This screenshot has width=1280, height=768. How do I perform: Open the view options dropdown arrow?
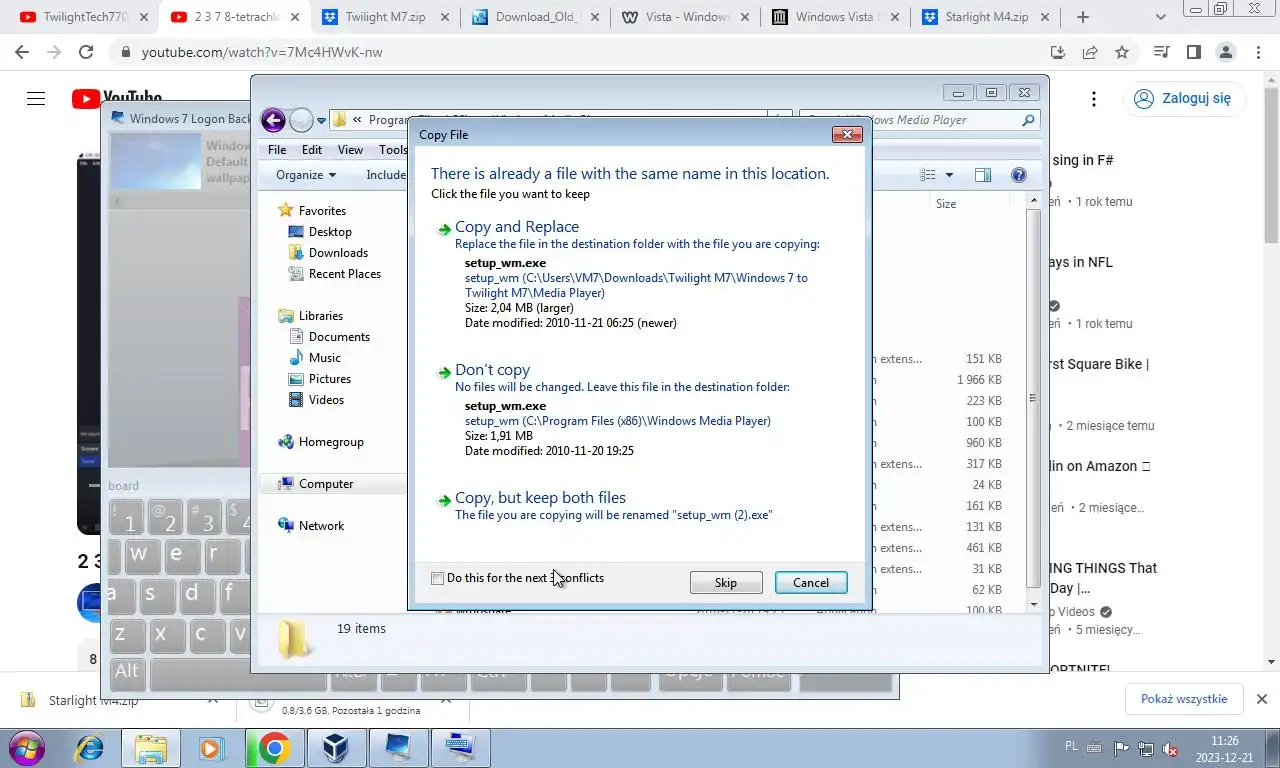click(949, 175)
